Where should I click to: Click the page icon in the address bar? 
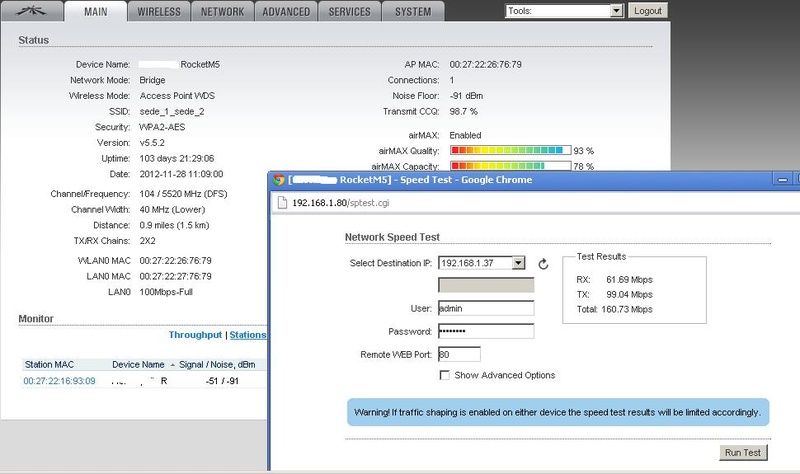[282, 203]
